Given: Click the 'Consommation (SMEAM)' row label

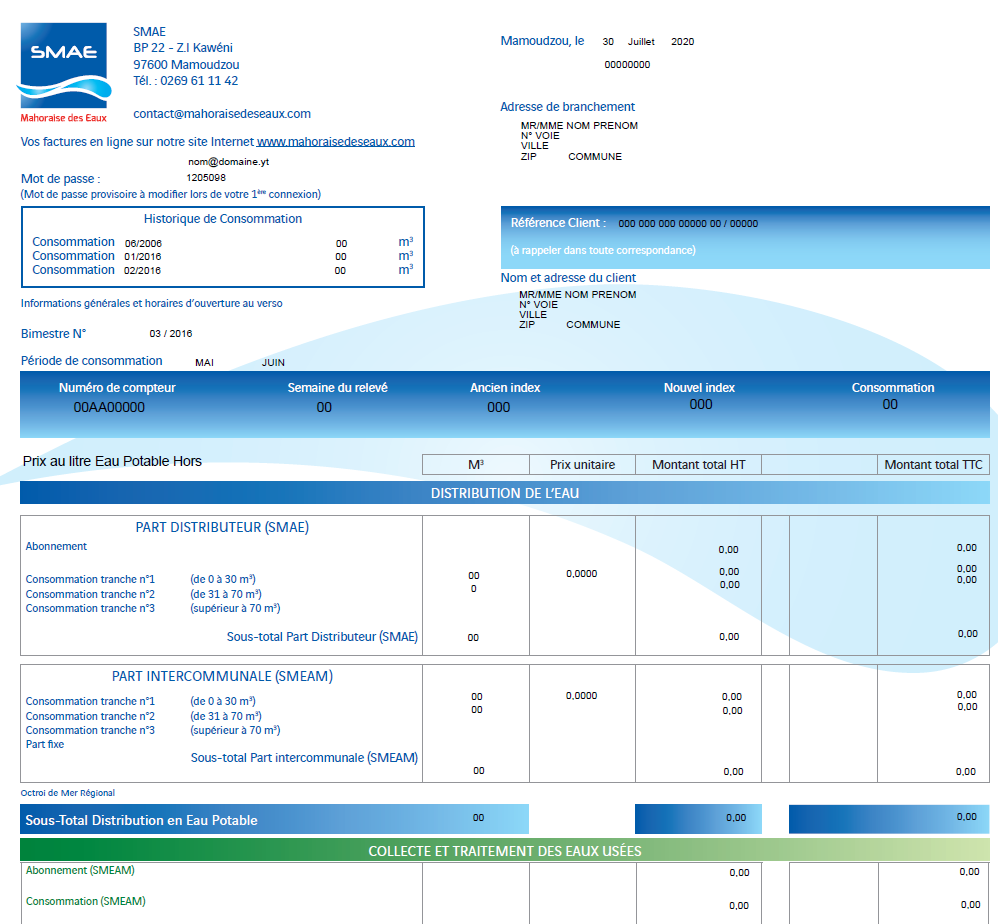Looking at the screenshot, I should [85, 901].
